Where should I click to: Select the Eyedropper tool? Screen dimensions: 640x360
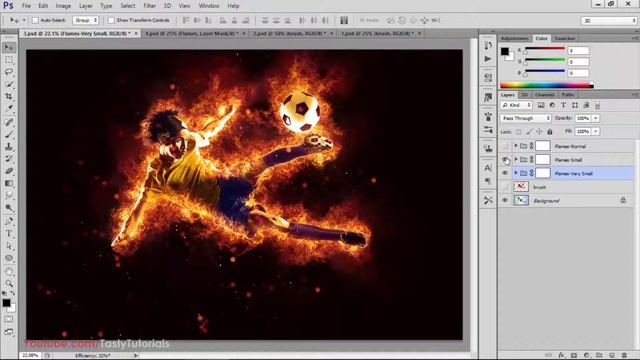tap(9, 108)
